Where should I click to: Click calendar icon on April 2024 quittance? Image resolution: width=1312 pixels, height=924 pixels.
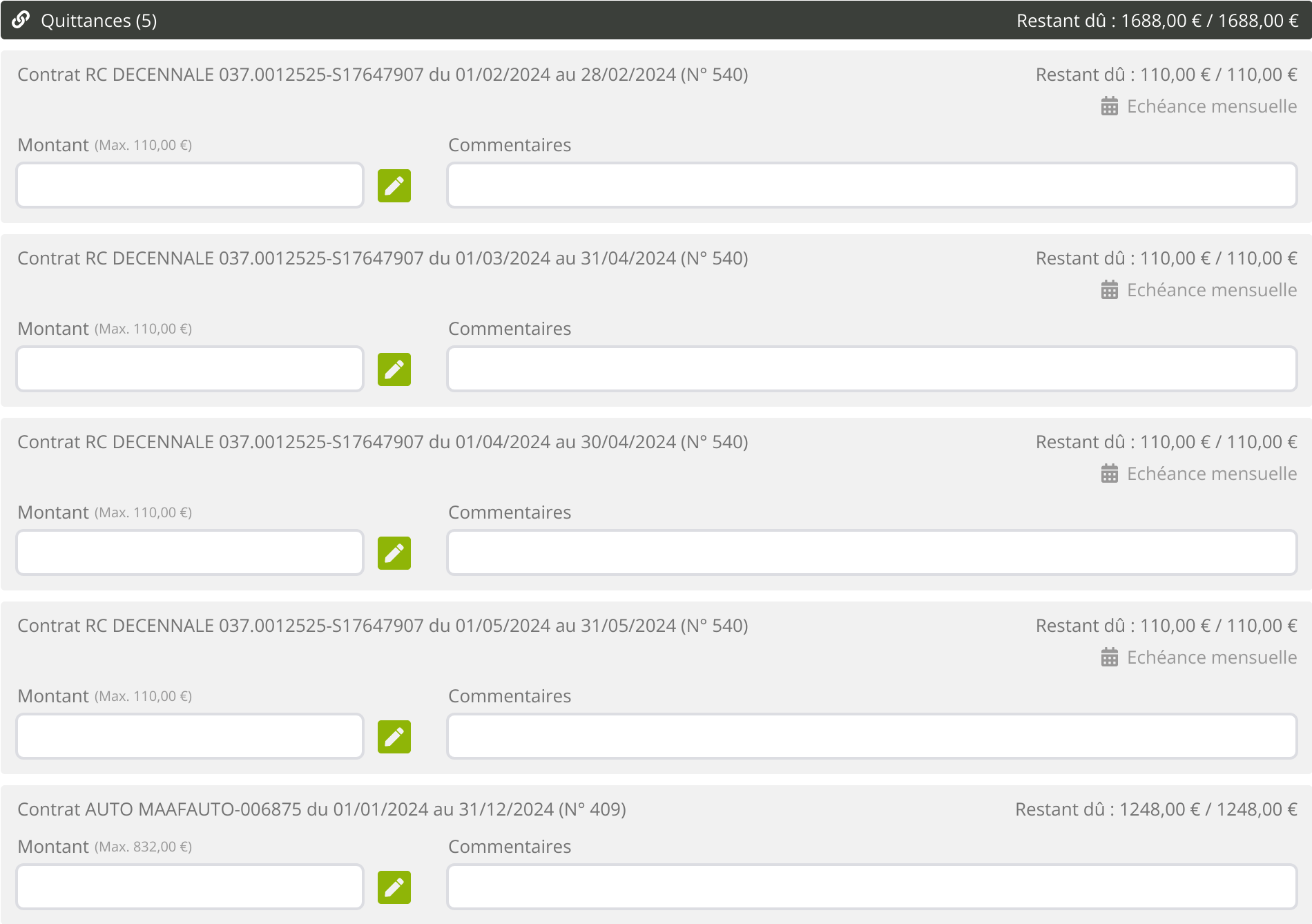(1109, 474)
